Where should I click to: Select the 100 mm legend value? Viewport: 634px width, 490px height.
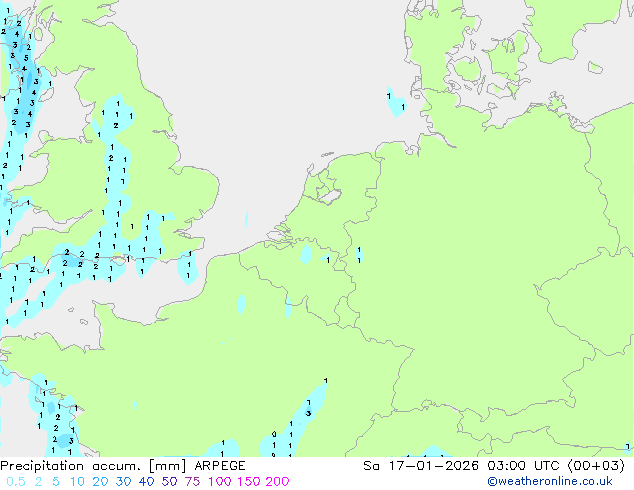point(220,482)
